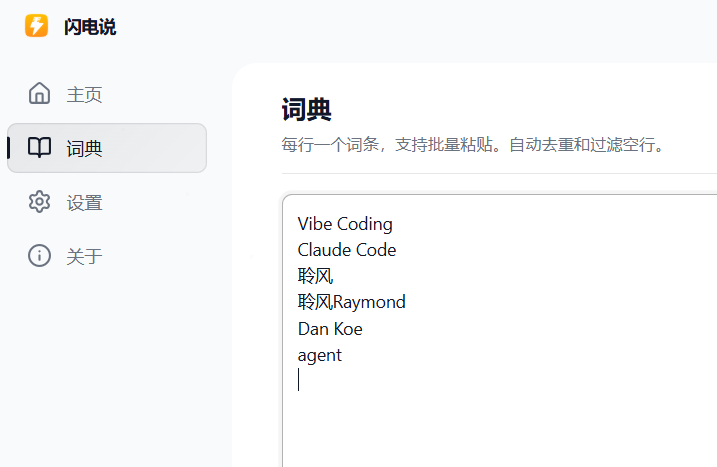Open the 设置 page
The image size is (717, 467).
tap(85, 203)
